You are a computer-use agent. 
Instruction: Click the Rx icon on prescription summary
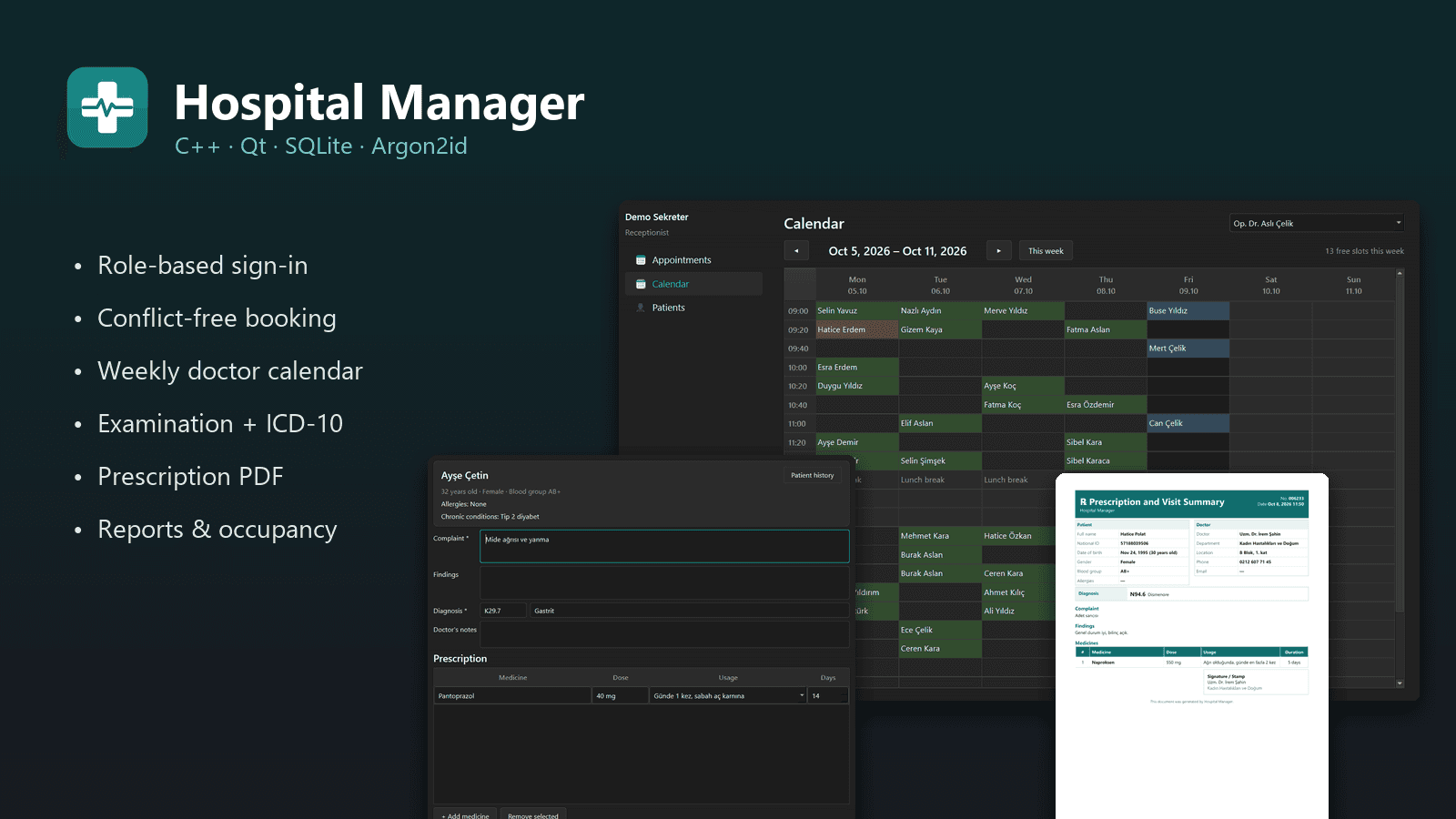pos(1083,502)
